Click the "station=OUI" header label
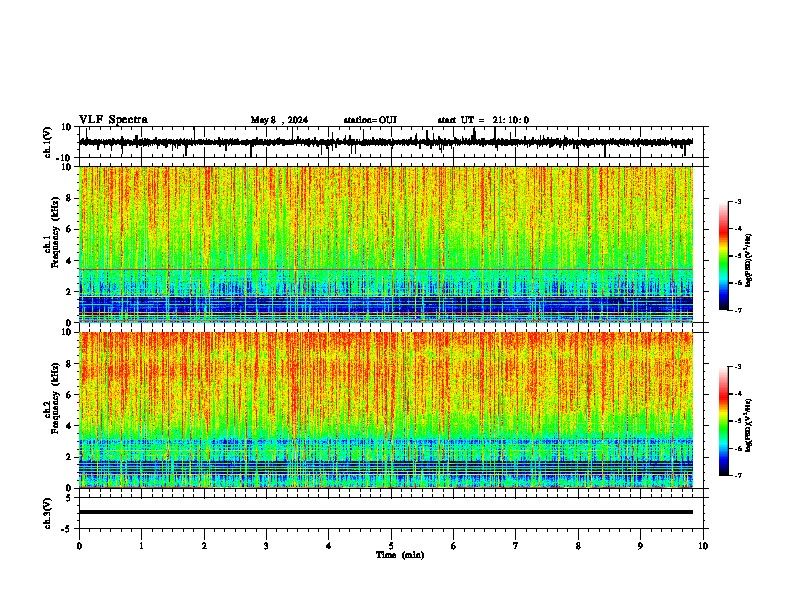This screenshot has height=612, width=792. 370,120
